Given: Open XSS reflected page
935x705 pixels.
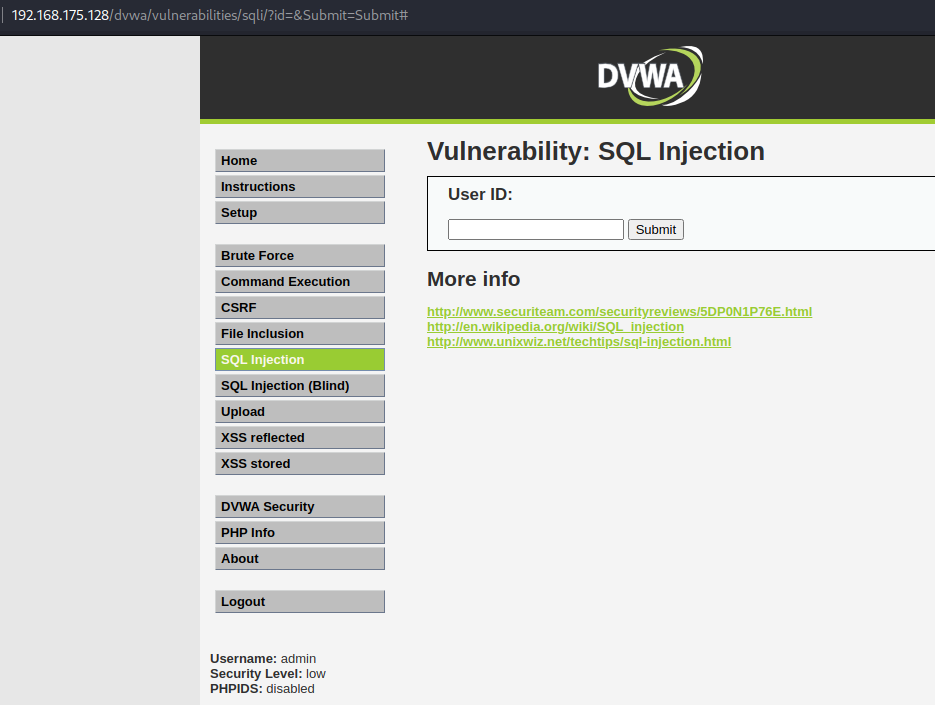Looking at the screenshot, I should (x=300, y=438).
